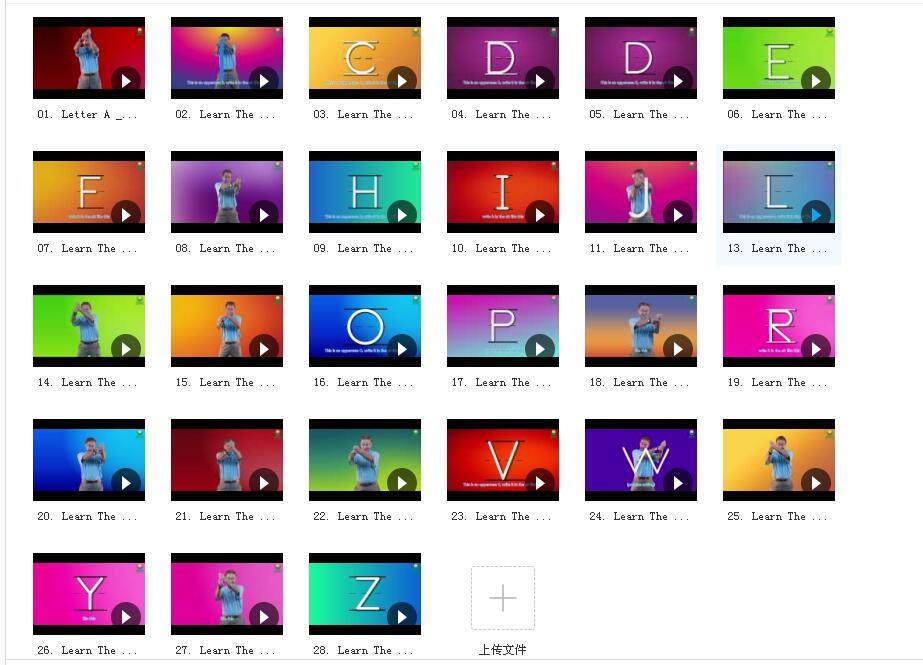The width and height of the screenshot is (923, 665).
Task: Select file name '02. Learn The ...'
Action: (225, 115)
